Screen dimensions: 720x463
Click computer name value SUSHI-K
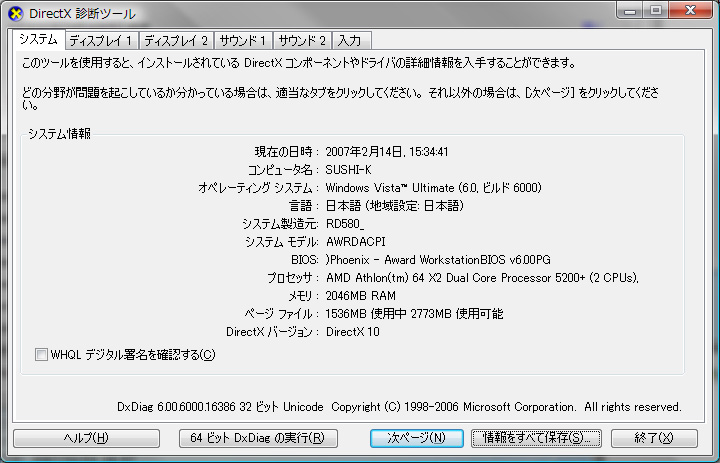click(349, 170)
